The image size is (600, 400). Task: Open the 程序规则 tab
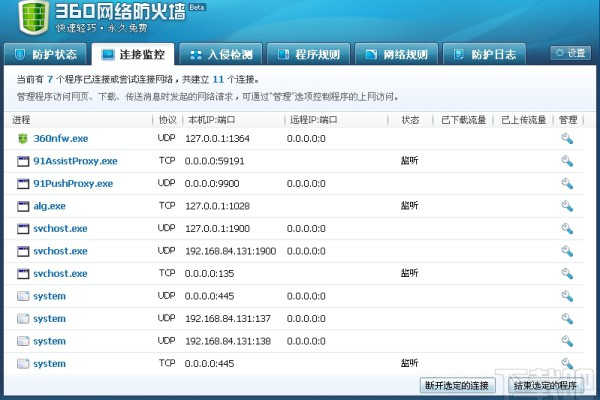point(308,54)
